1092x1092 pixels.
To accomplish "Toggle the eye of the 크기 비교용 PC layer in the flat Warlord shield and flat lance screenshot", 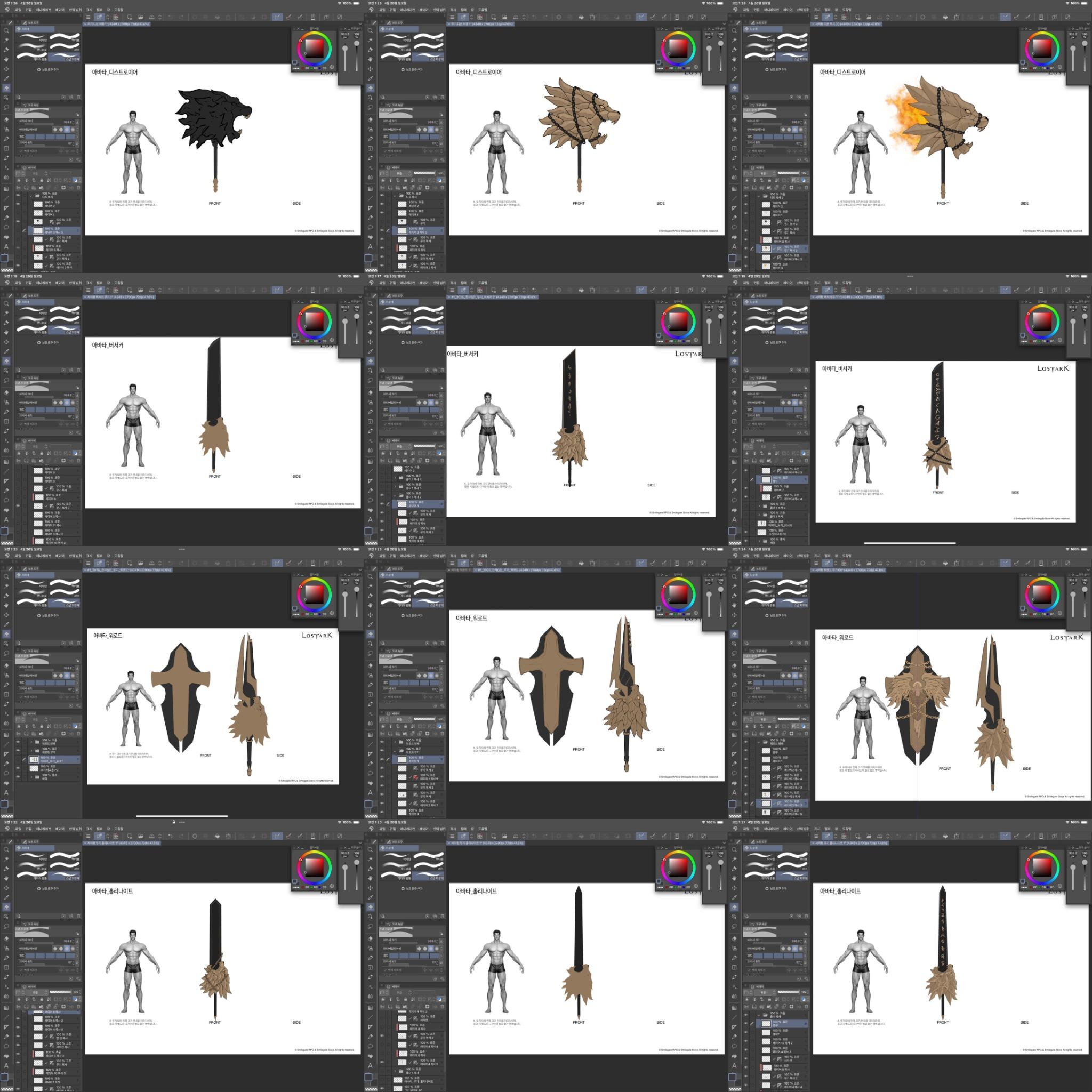I will [x=18, y=768].
